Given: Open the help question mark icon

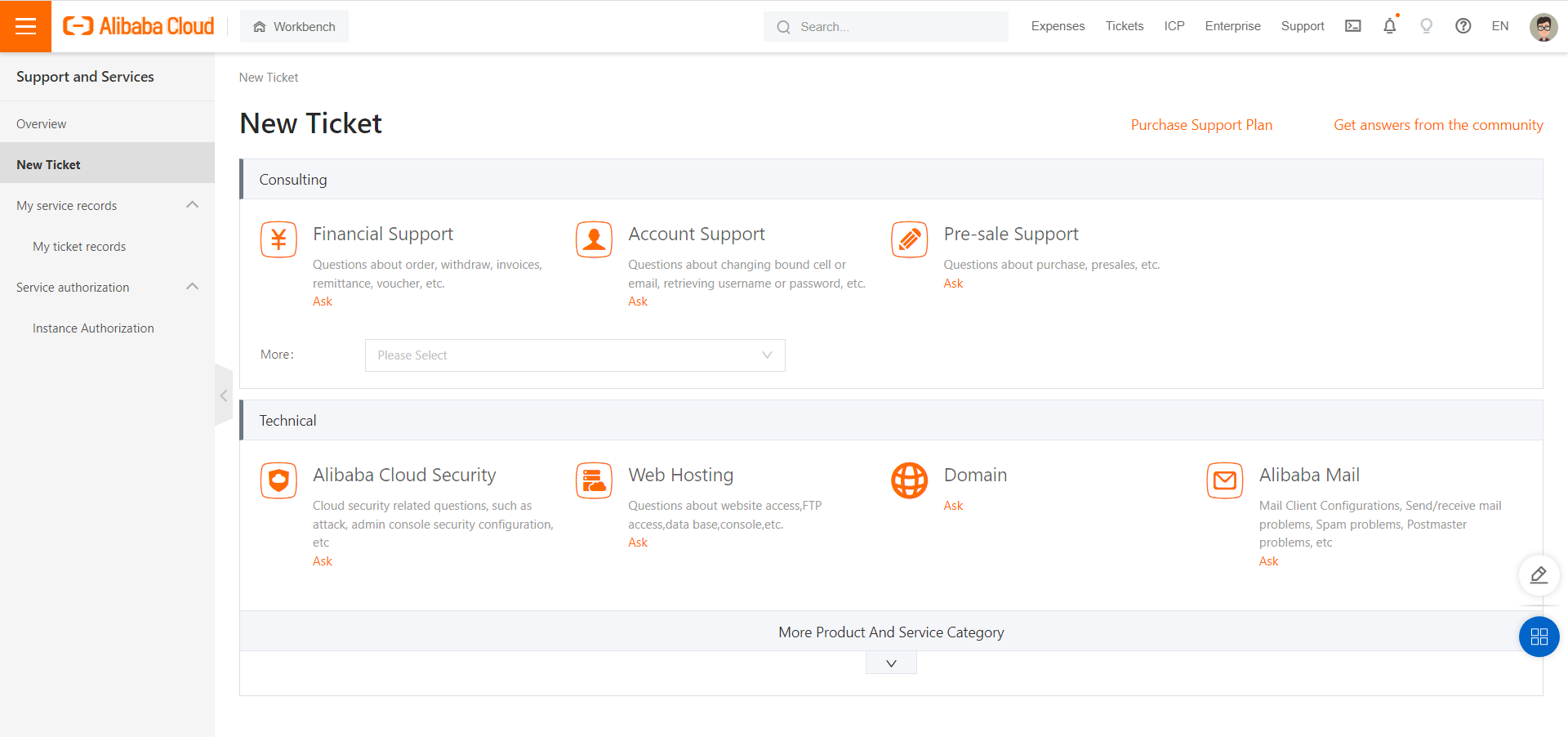Looking at the screenshot, I should pos(1463,26).
